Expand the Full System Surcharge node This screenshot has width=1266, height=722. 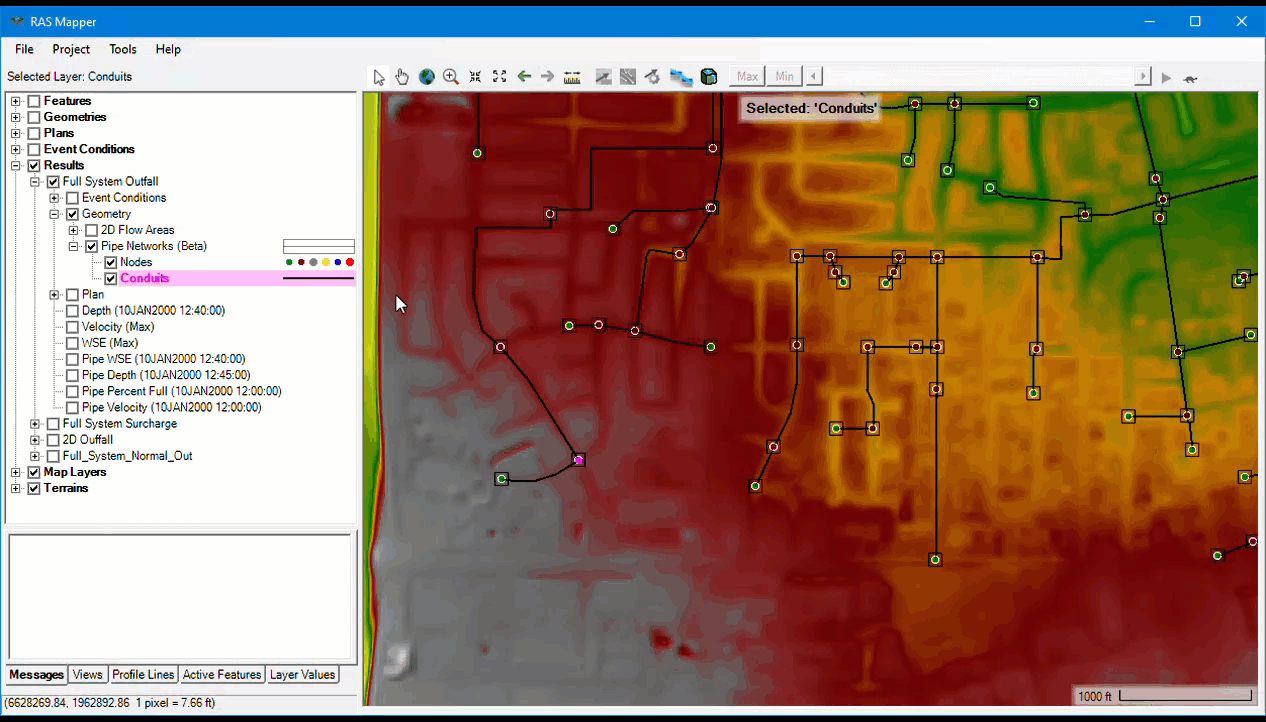(x=35, y=424)
